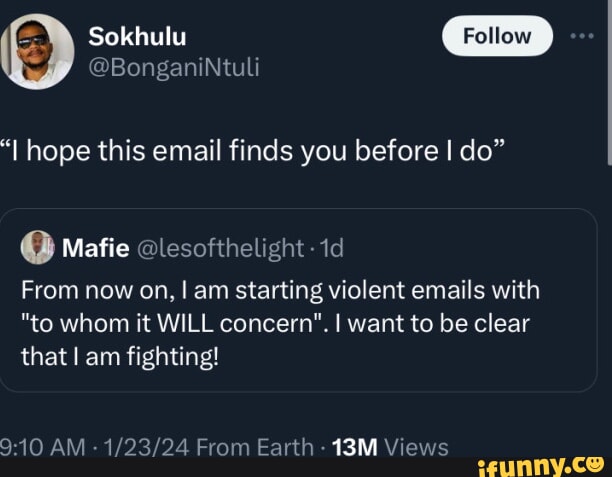
Task: Open the three-dot more options menu
Action: tap(581, 37)
